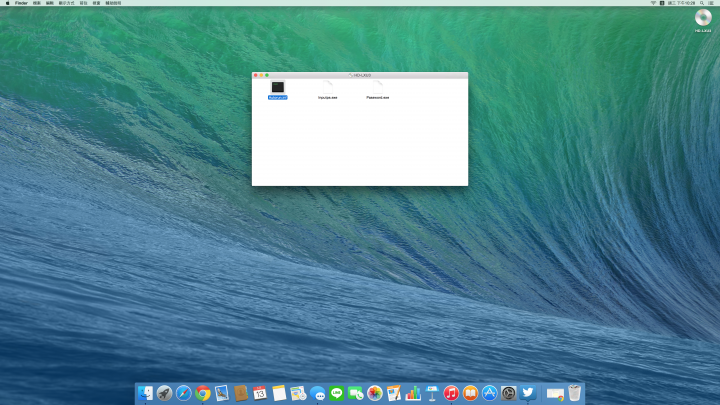Viewport: 720px width, 405px height.
Task: Open App Store icon in Dock
Action: click(489, 393)
